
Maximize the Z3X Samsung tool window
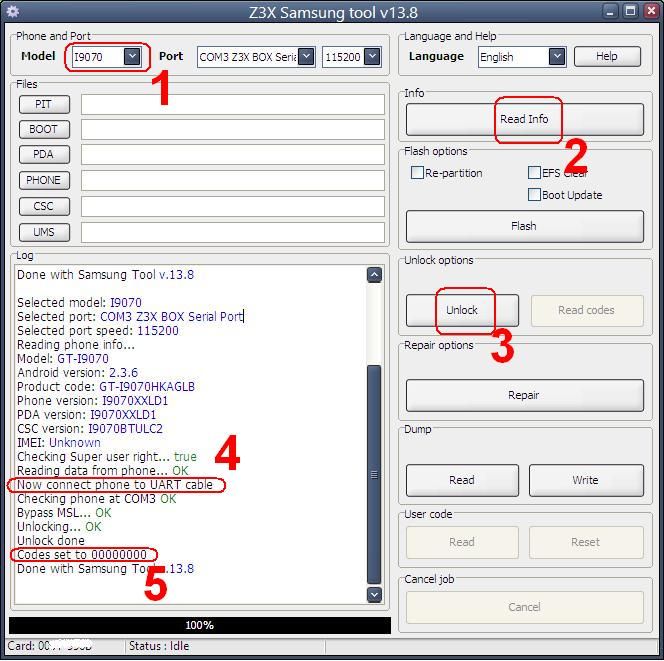tap(631, 11)
